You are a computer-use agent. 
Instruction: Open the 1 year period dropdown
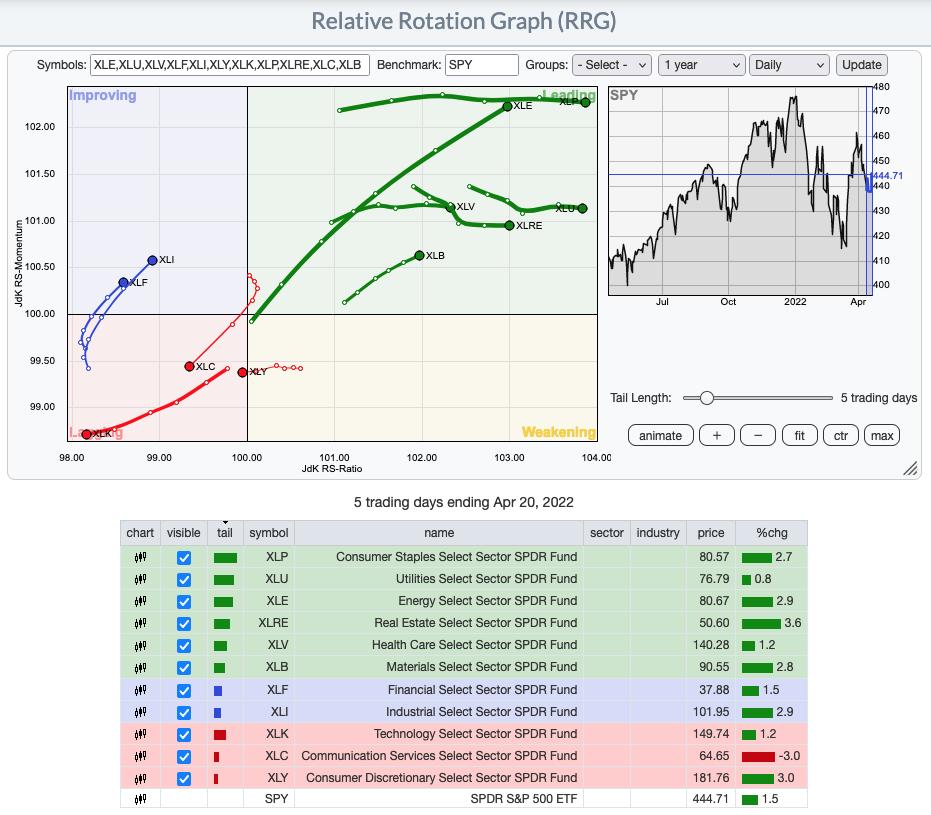coord(702,65)
